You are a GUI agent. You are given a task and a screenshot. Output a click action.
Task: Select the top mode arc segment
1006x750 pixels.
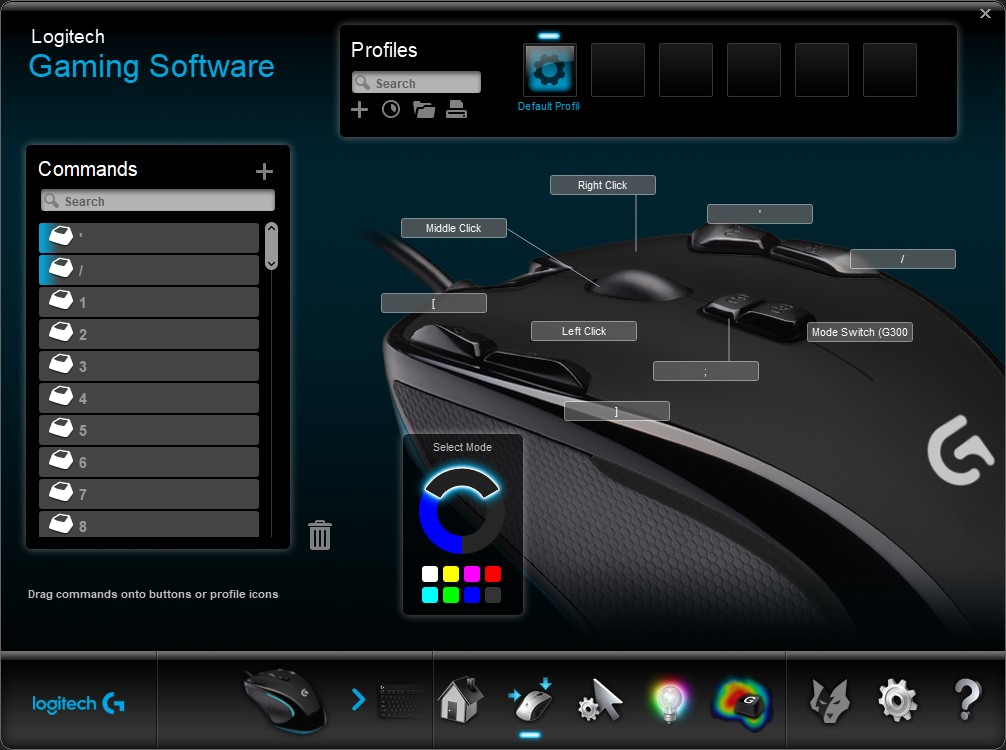click(462, 479)
